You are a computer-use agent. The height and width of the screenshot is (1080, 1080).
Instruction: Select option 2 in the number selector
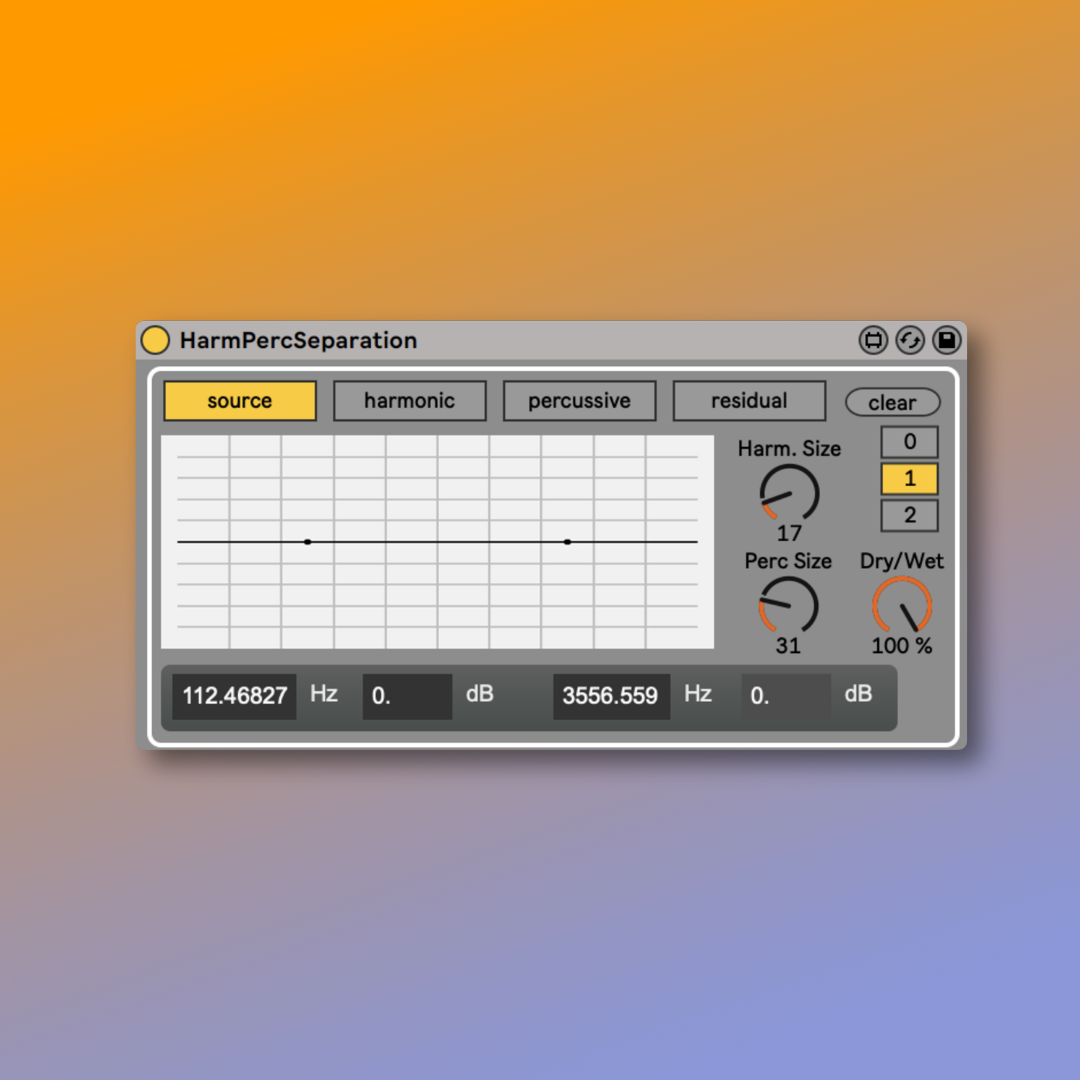tap(909, 516)
